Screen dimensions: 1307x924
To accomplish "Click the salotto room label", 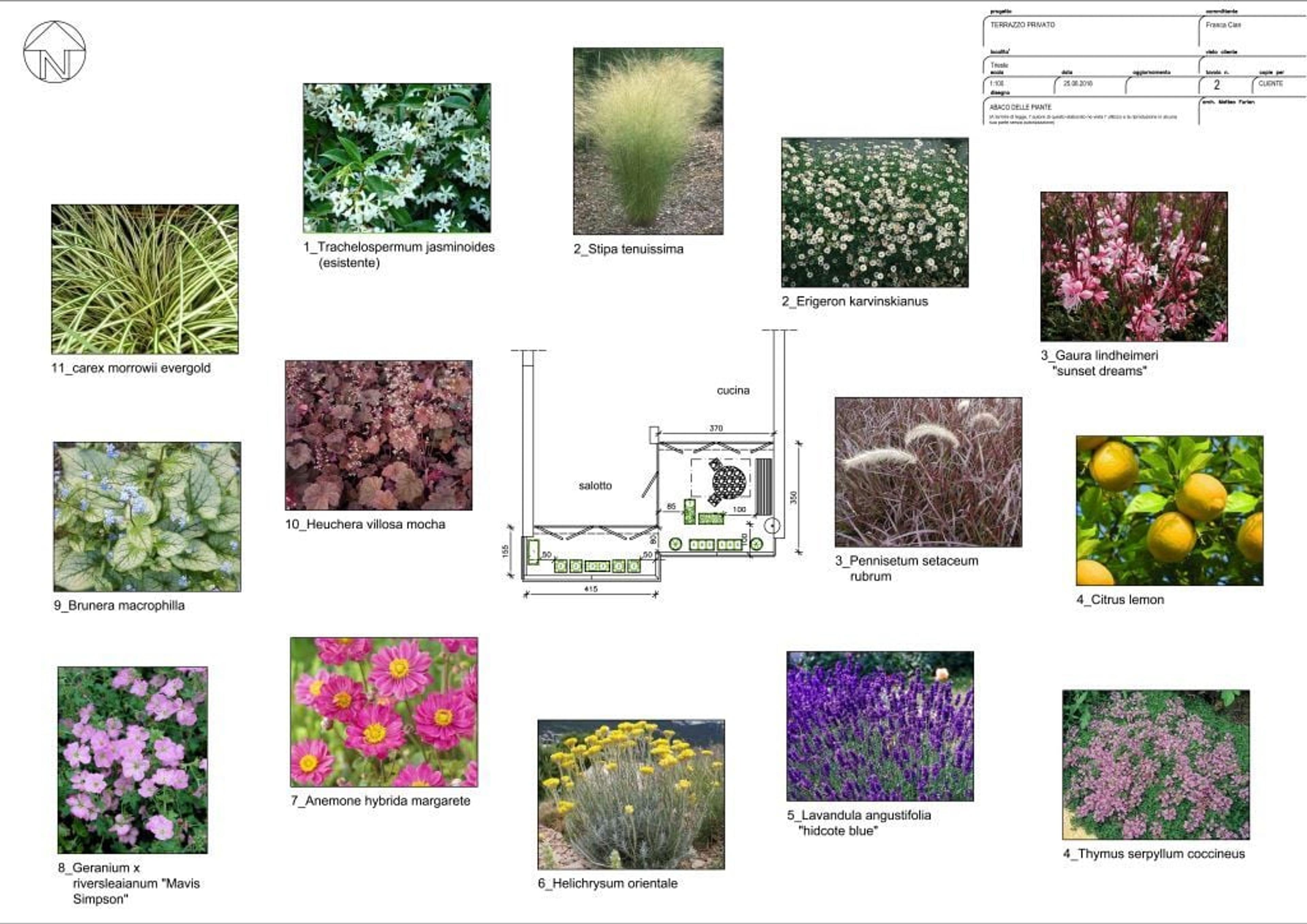I will [595, 486].
